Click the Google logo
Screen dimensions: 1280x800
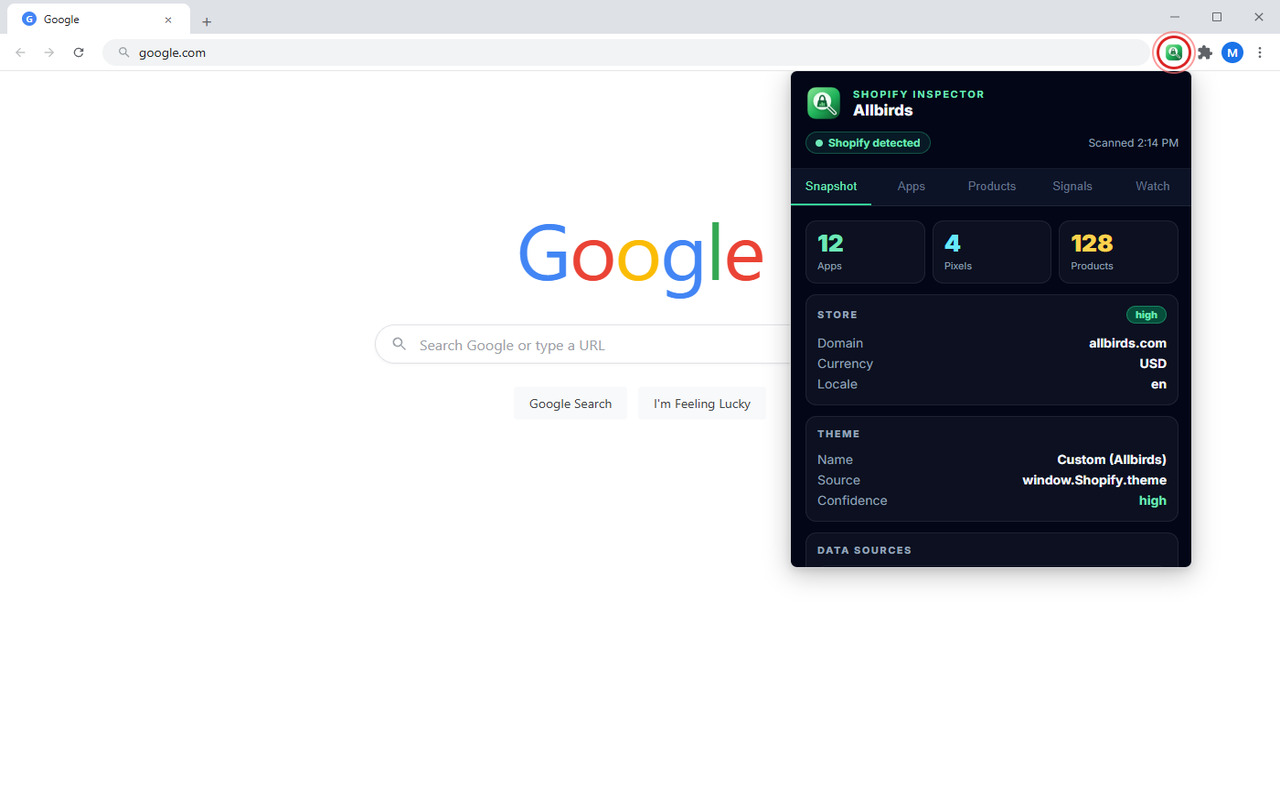641,258
